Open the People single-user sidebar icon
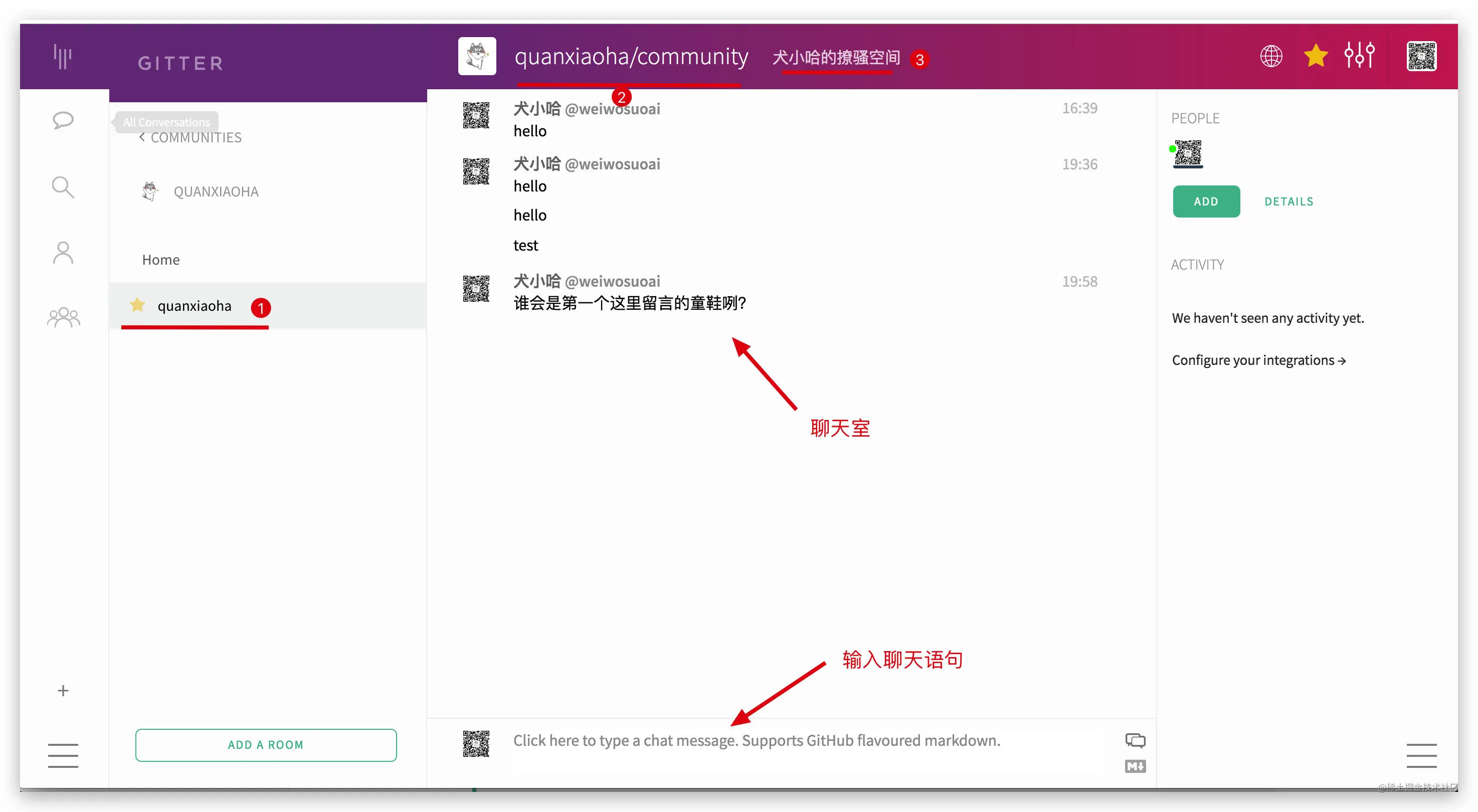This screenshot has height=812, width=1478. pyautogui.click(x=63, y=252)
